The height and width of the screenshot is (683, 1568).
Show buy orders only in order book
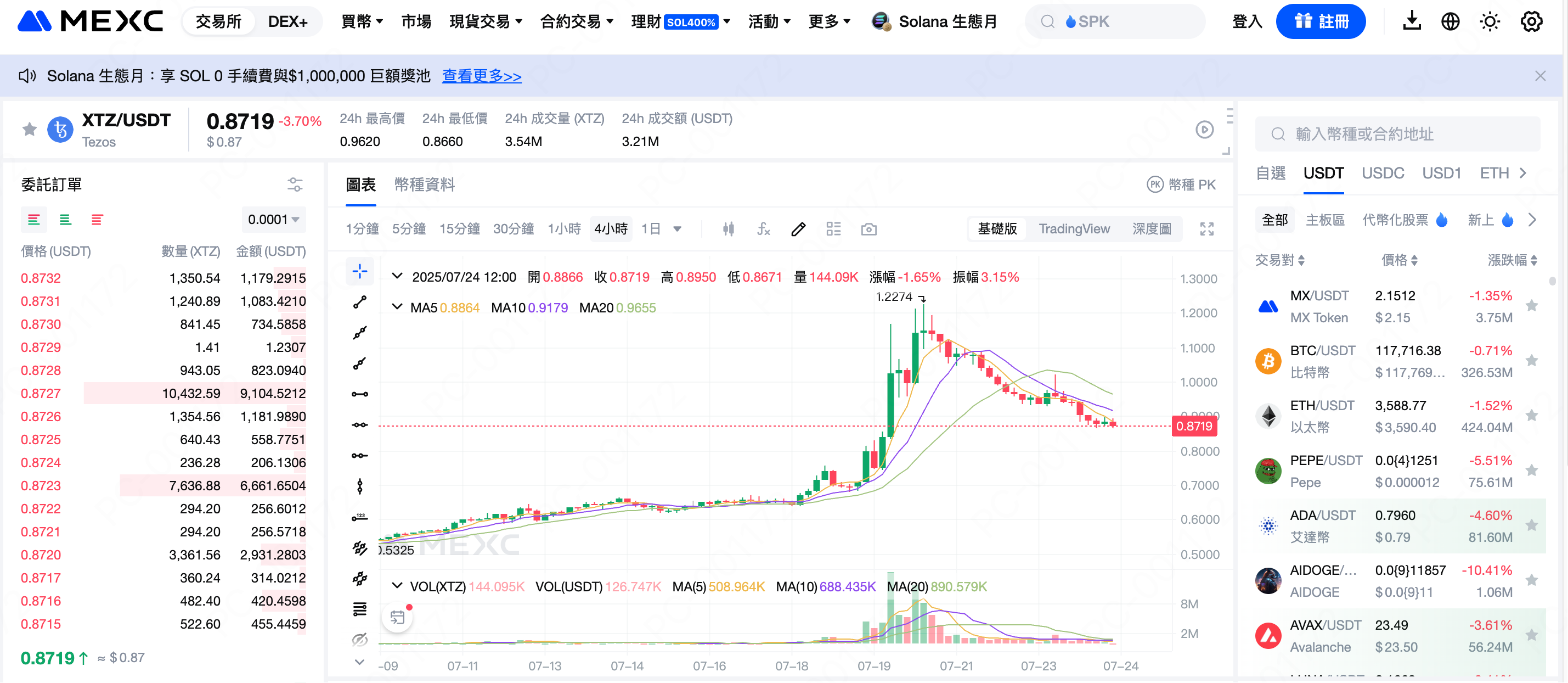click(65, 220)
